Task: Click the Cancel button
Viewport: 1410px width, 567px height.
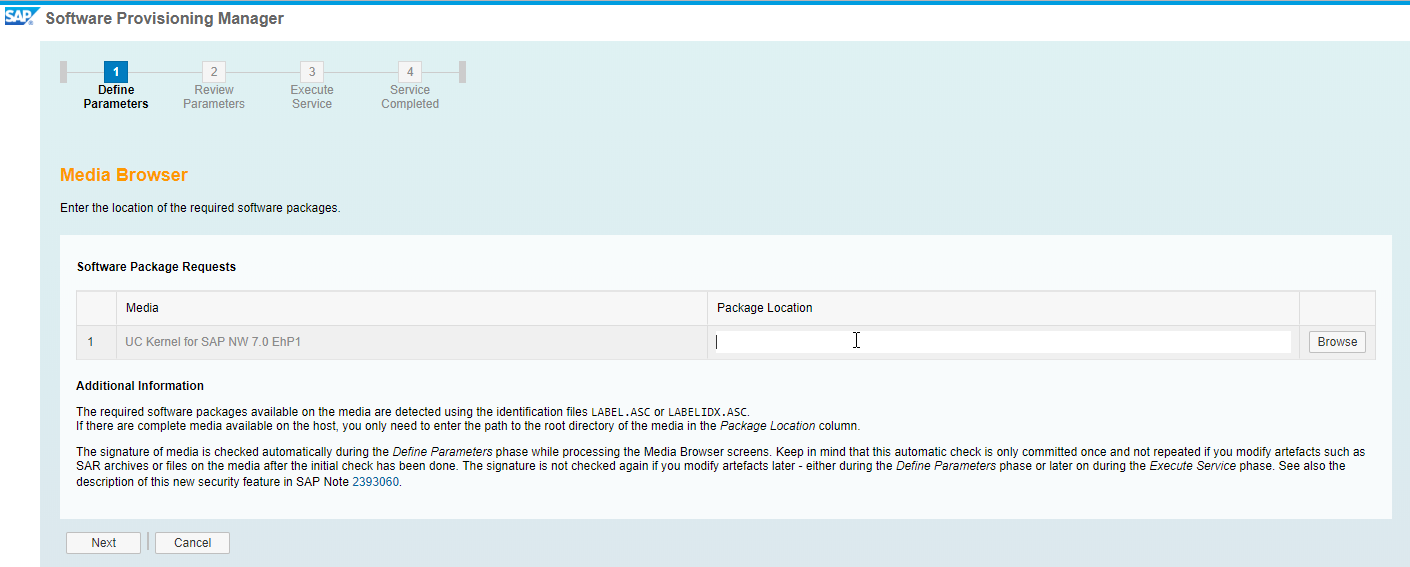Action: pyautogui.click(x=192, y=543)
